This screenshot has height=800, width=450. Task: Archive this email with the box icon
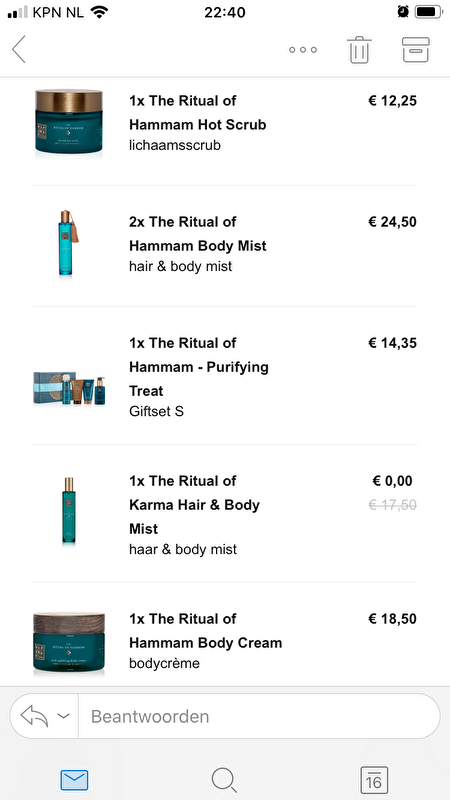pyautogui.click(x=415, y=50)
